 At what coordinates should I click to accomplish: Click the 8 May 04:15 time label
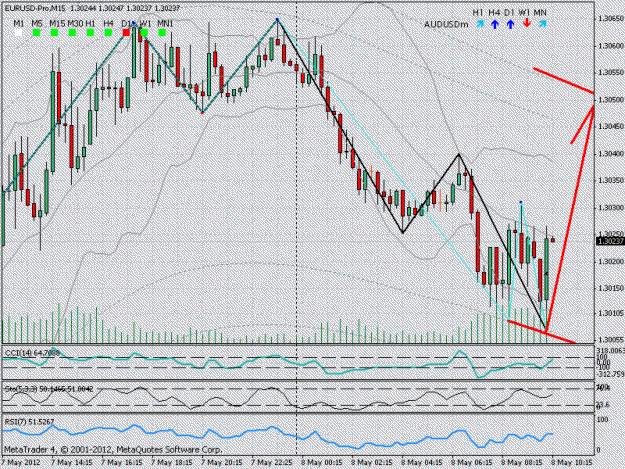click(422, 463)
